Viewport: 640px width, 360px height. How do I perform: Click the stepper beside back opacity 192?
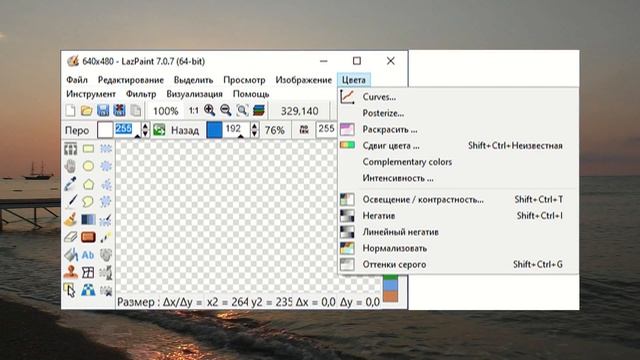pyautogui.click(x=254, y=130)
